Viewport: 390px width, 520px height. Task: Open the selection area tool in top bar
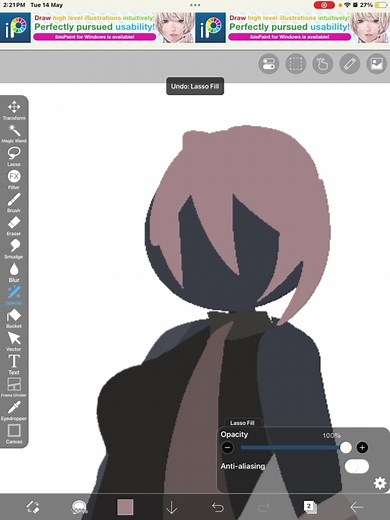pyautogui.click(x=296, y=63)
